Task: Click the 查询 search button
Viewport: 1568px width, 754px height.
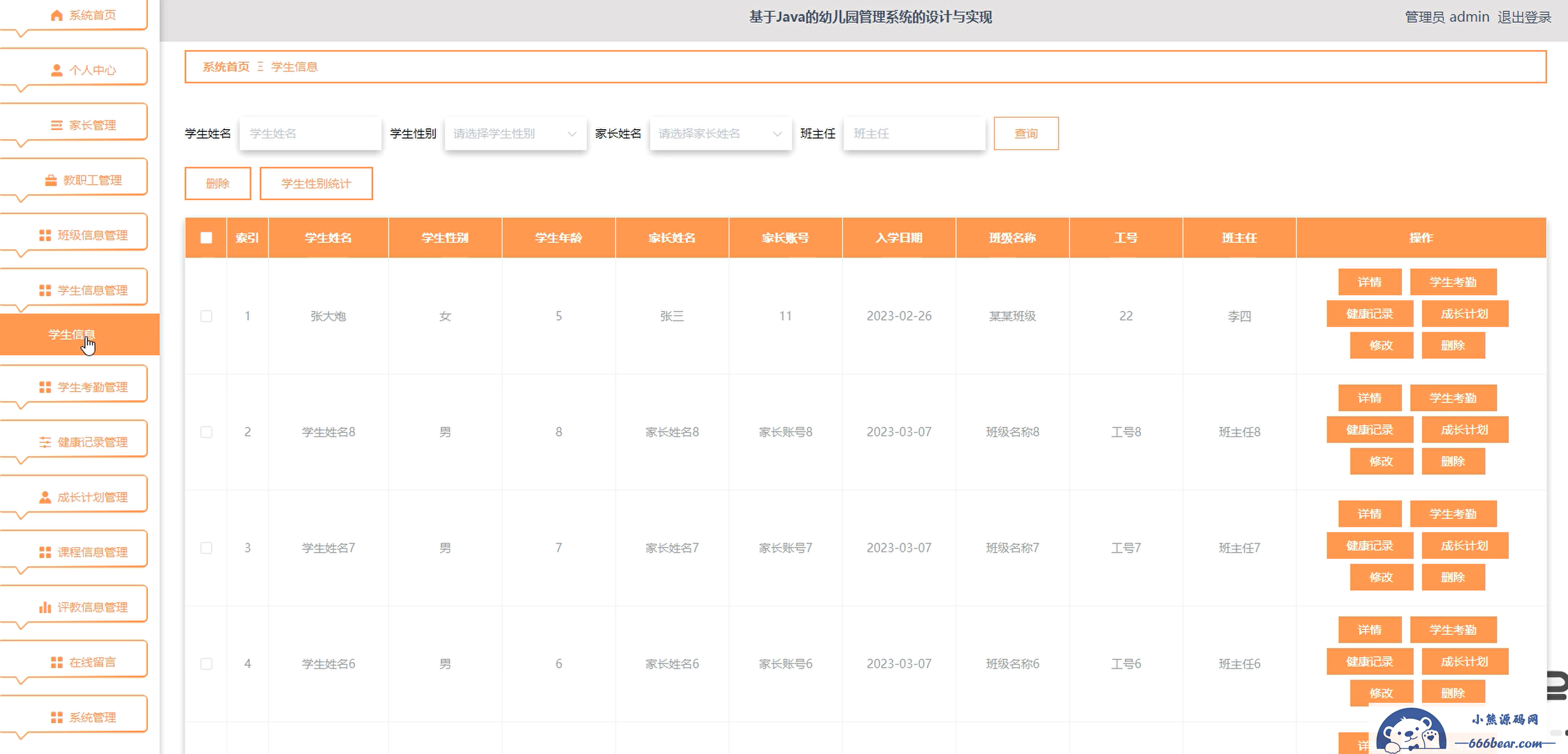Action: 1026,133
